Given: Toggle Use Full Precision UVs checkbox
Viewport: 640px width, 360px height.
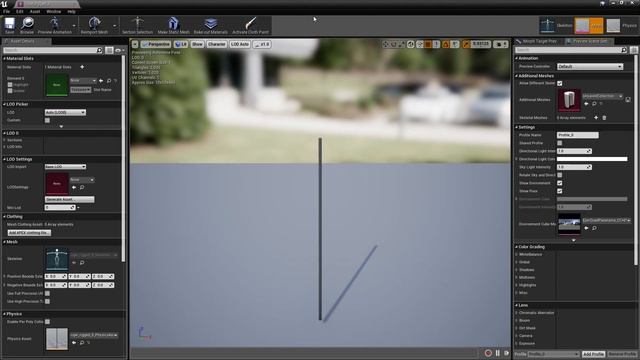Looking at the screenshot, I should click(x=47, y=293).
